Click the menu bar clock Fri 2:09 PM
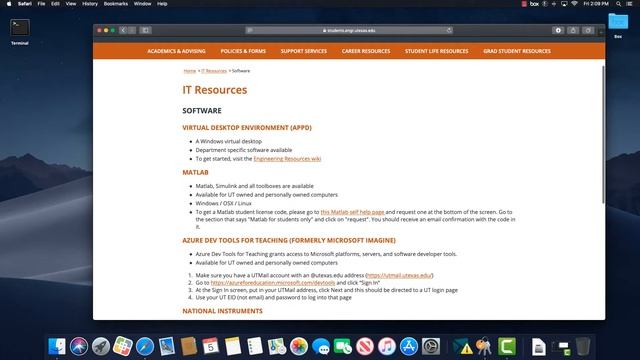The width and height of the screenshot is (640, 360). click(596, 4)
